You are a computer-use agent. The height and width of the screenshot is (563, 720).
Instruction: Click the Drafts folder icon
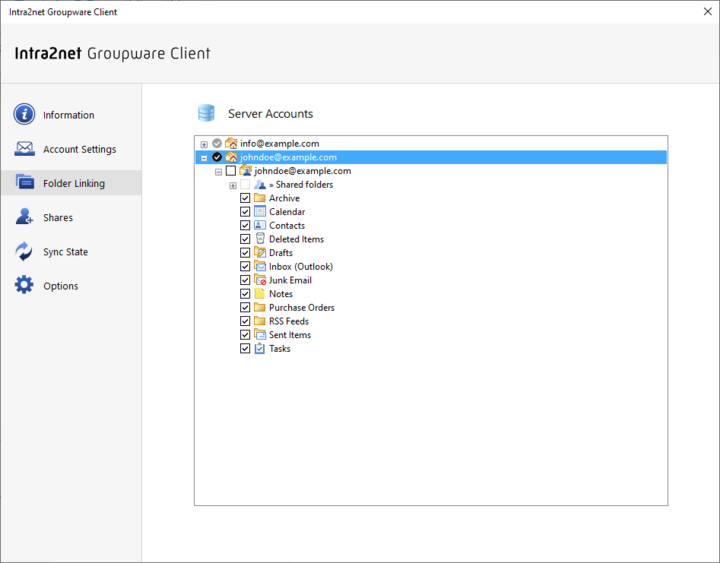[x=260, y=252]
